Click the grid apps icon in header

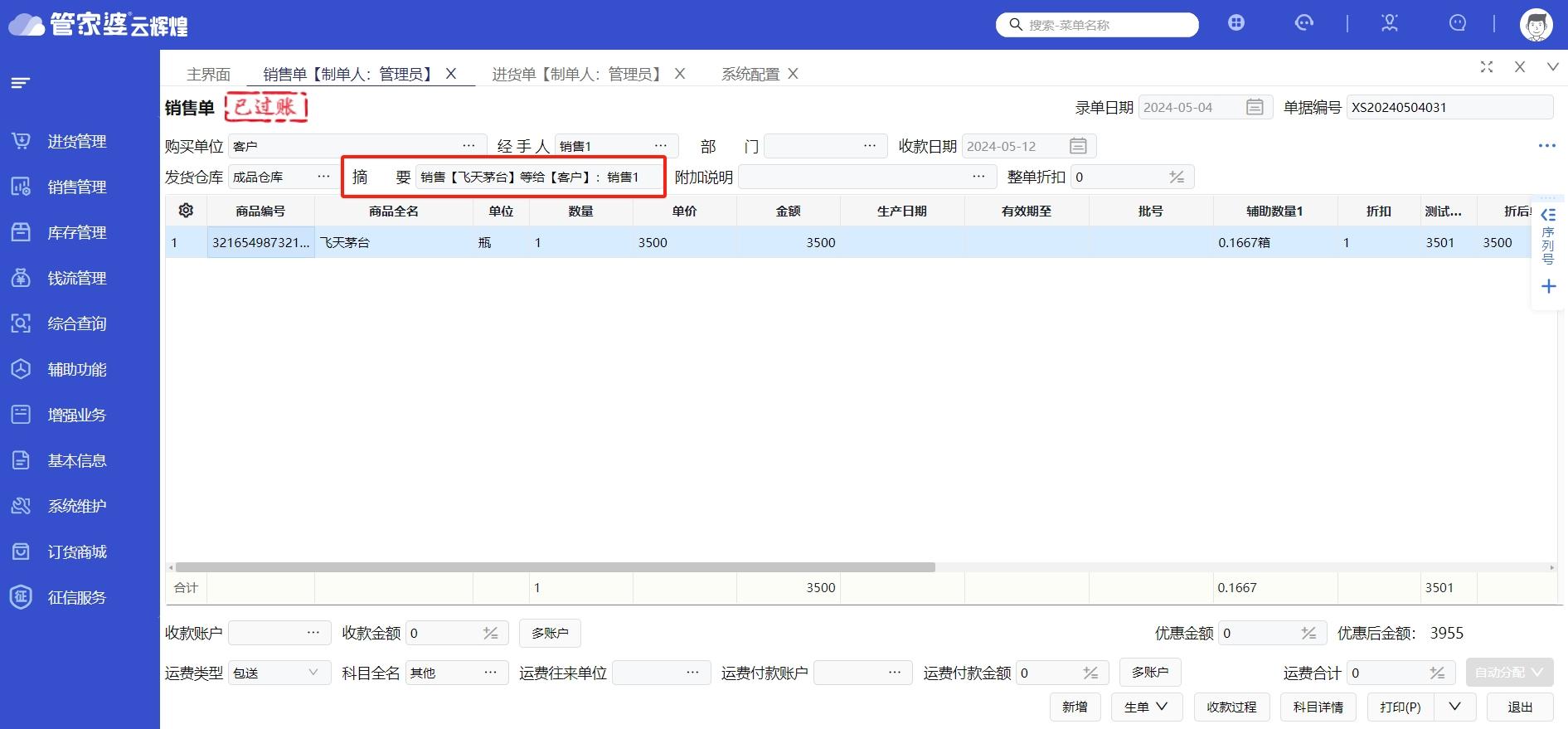coord(1236,23)
